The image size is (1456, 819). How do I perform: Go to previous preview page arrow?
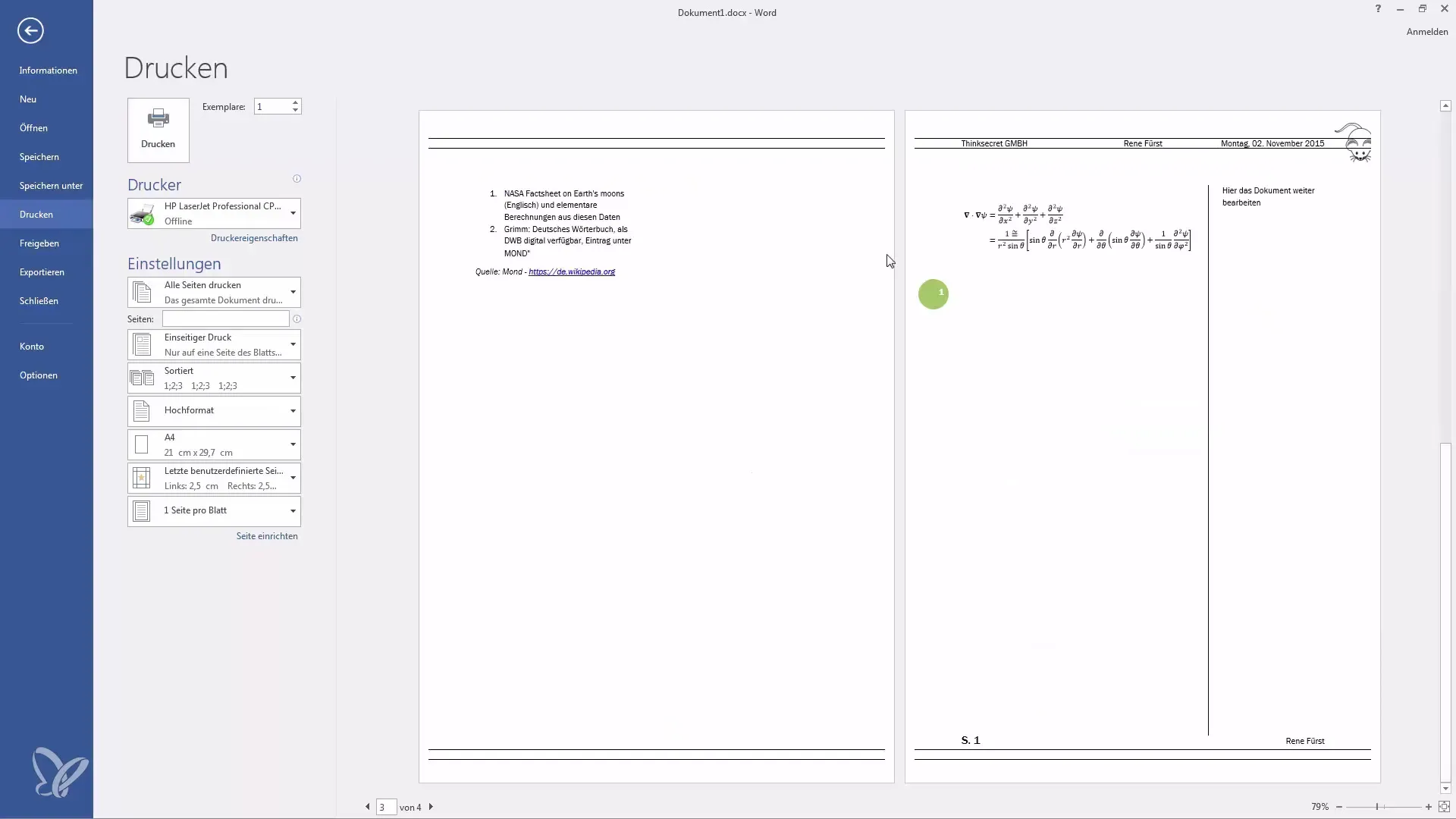point(368,807)
